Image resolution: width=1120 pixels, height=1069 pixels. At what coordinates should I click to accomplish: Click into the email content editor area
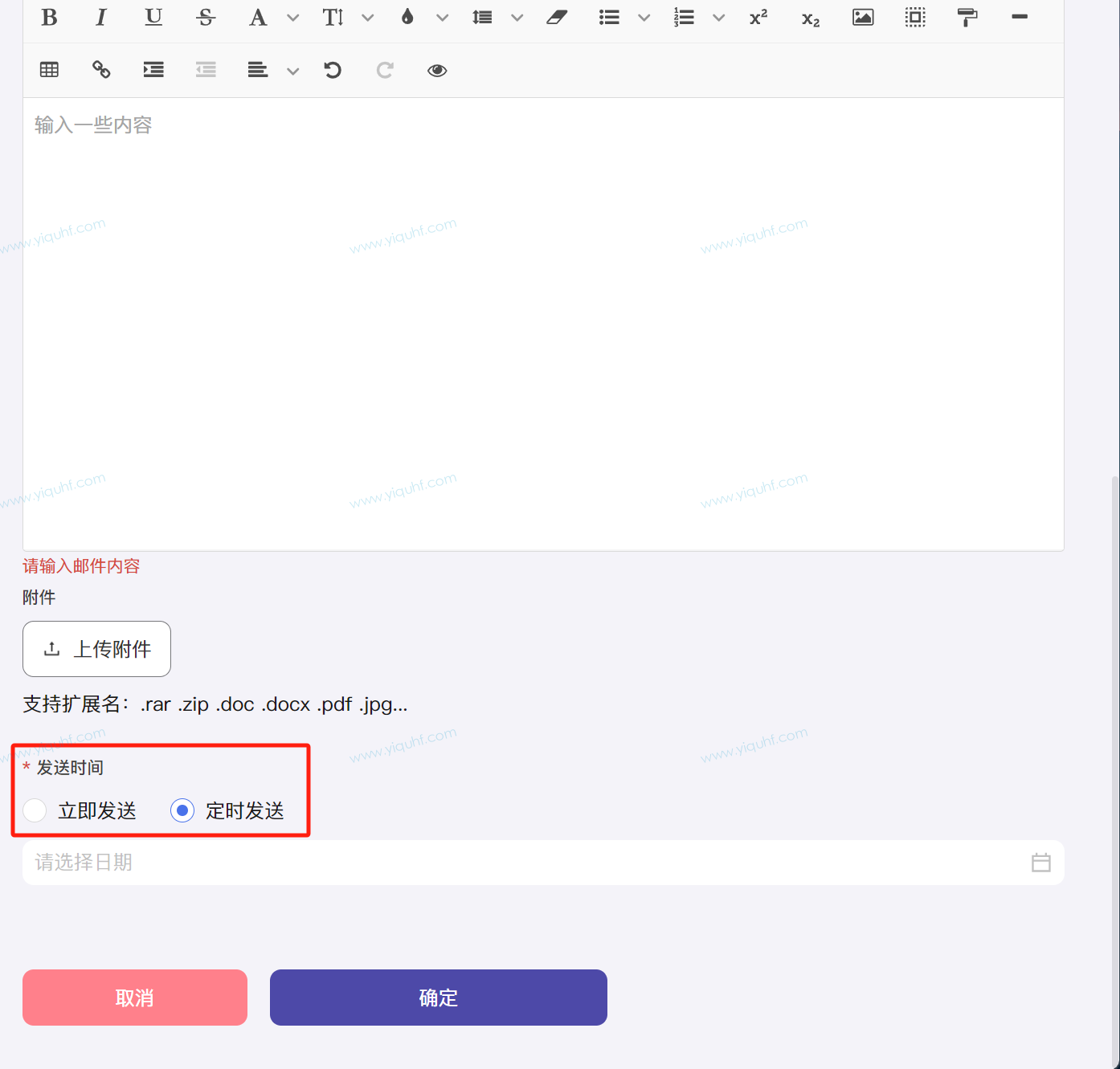point(543,324)
